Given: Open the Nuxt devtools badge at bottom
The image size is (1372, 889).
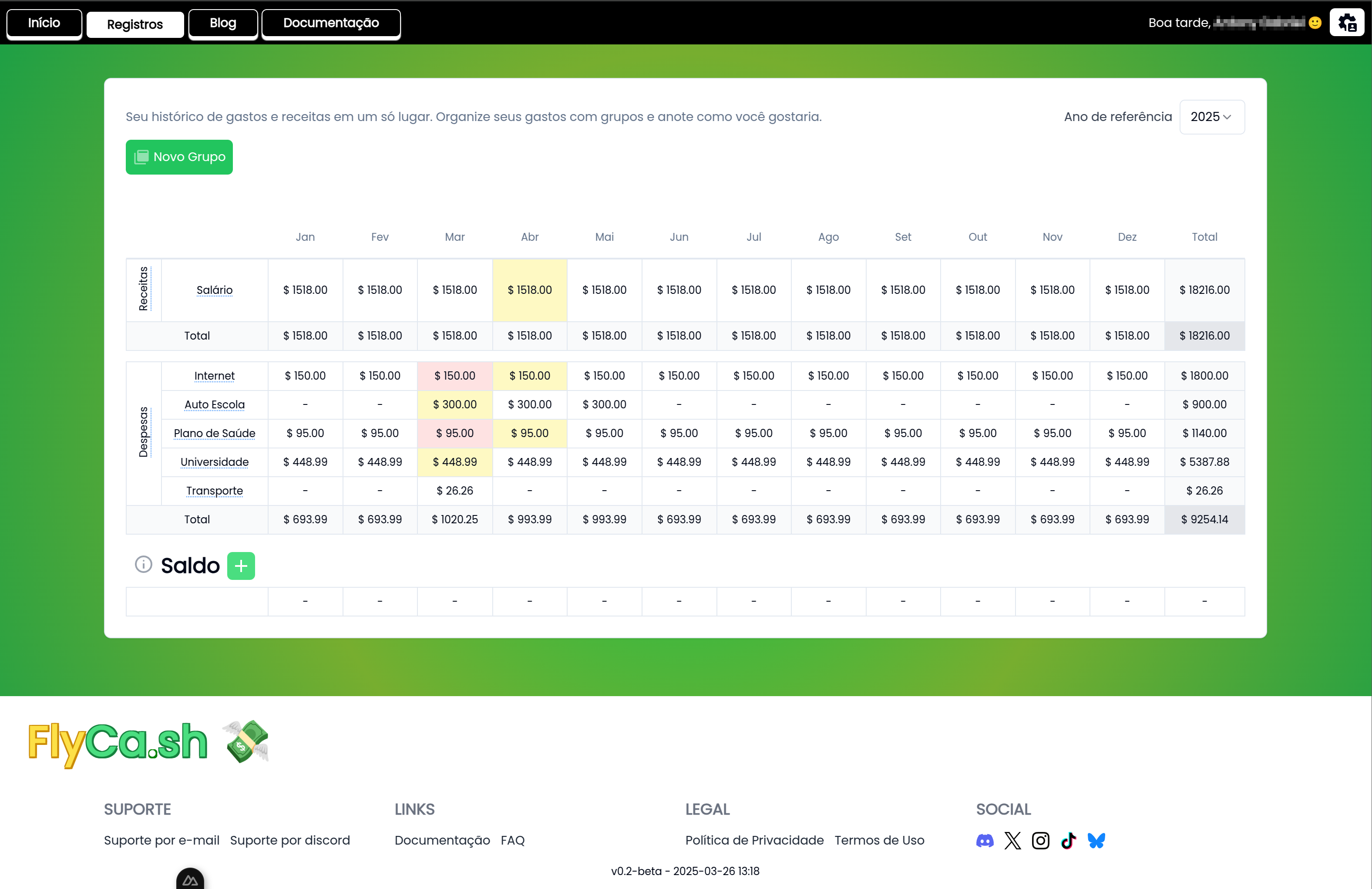Looking at the screenshot, I should click(190, 879).
